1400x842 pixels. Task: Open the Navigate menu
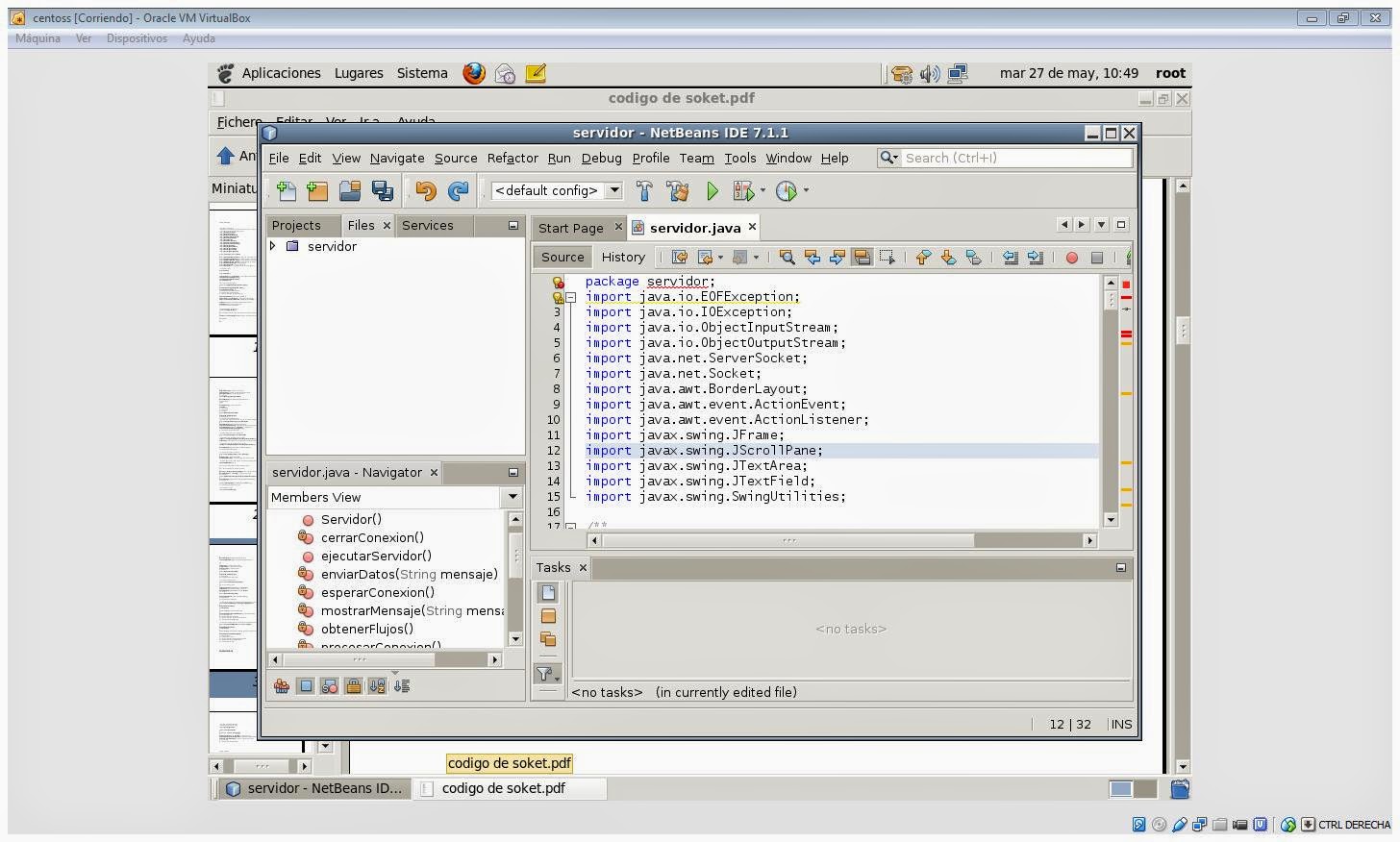coord(397,158)
